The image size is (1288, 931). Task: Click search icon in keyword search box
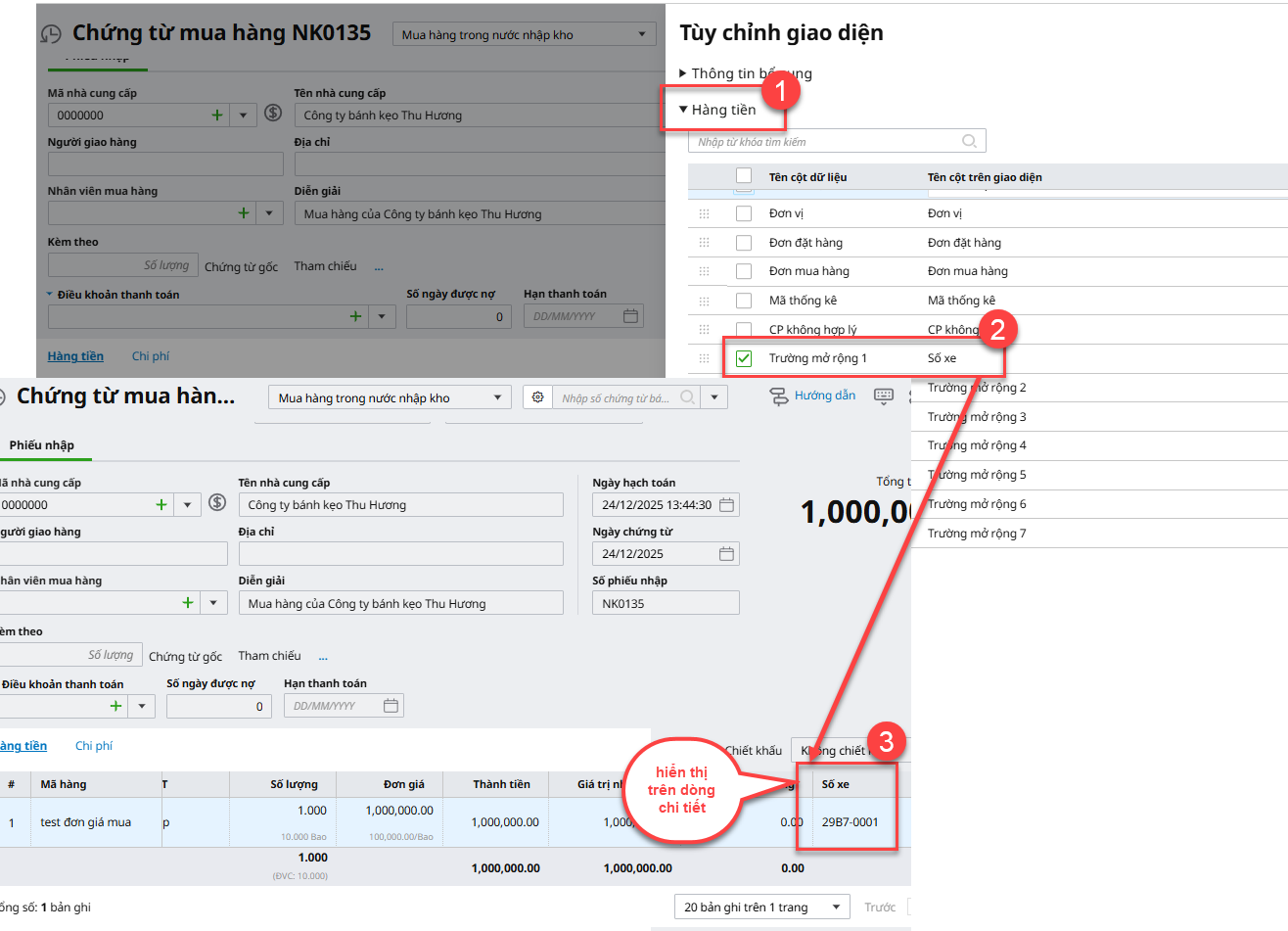969,142
